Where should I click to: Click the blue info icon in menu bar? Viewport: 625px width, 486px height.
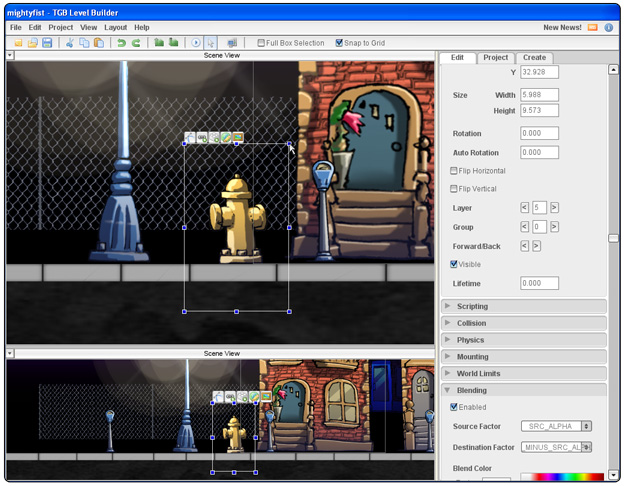tap(609, 28)
